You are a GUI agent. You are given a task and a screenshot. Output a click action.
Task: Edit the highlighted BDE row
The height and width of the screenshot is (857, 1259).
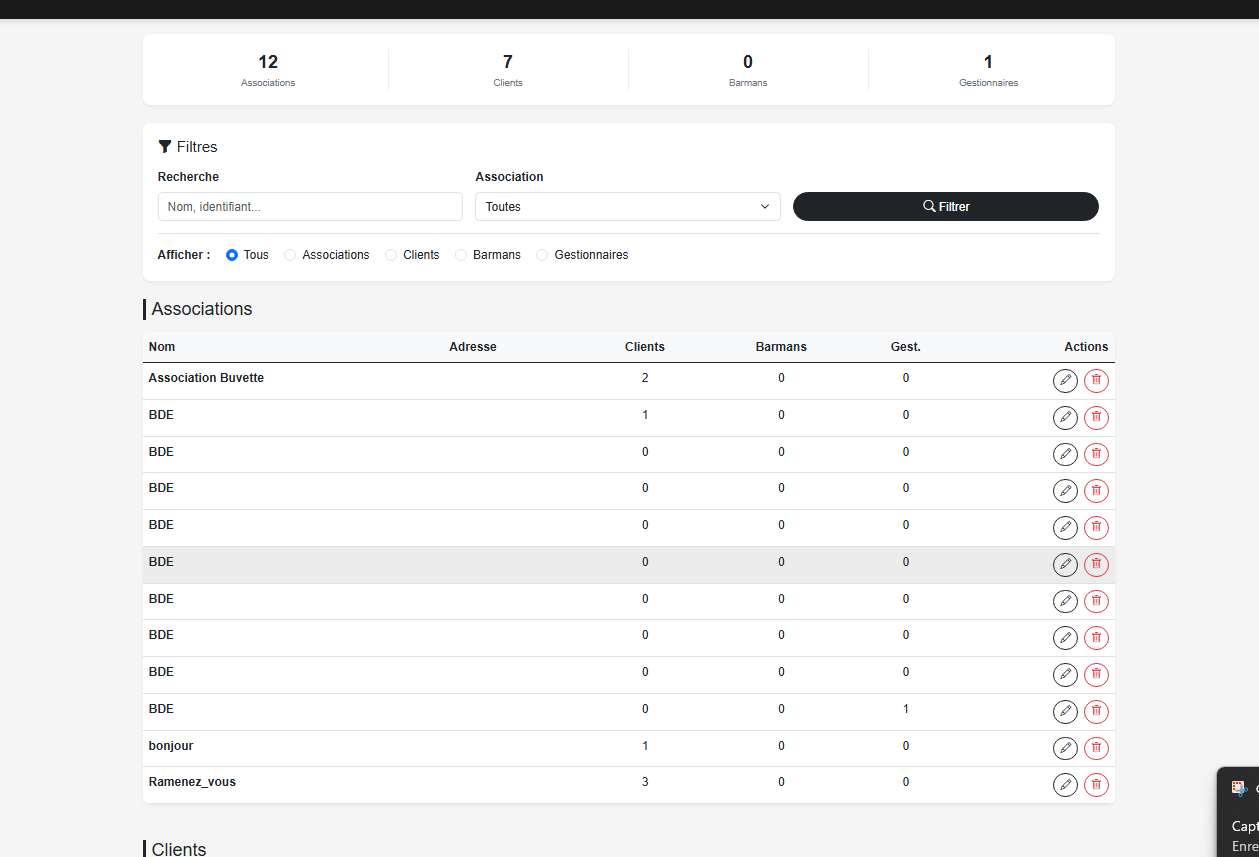(x=1065, y=565)
